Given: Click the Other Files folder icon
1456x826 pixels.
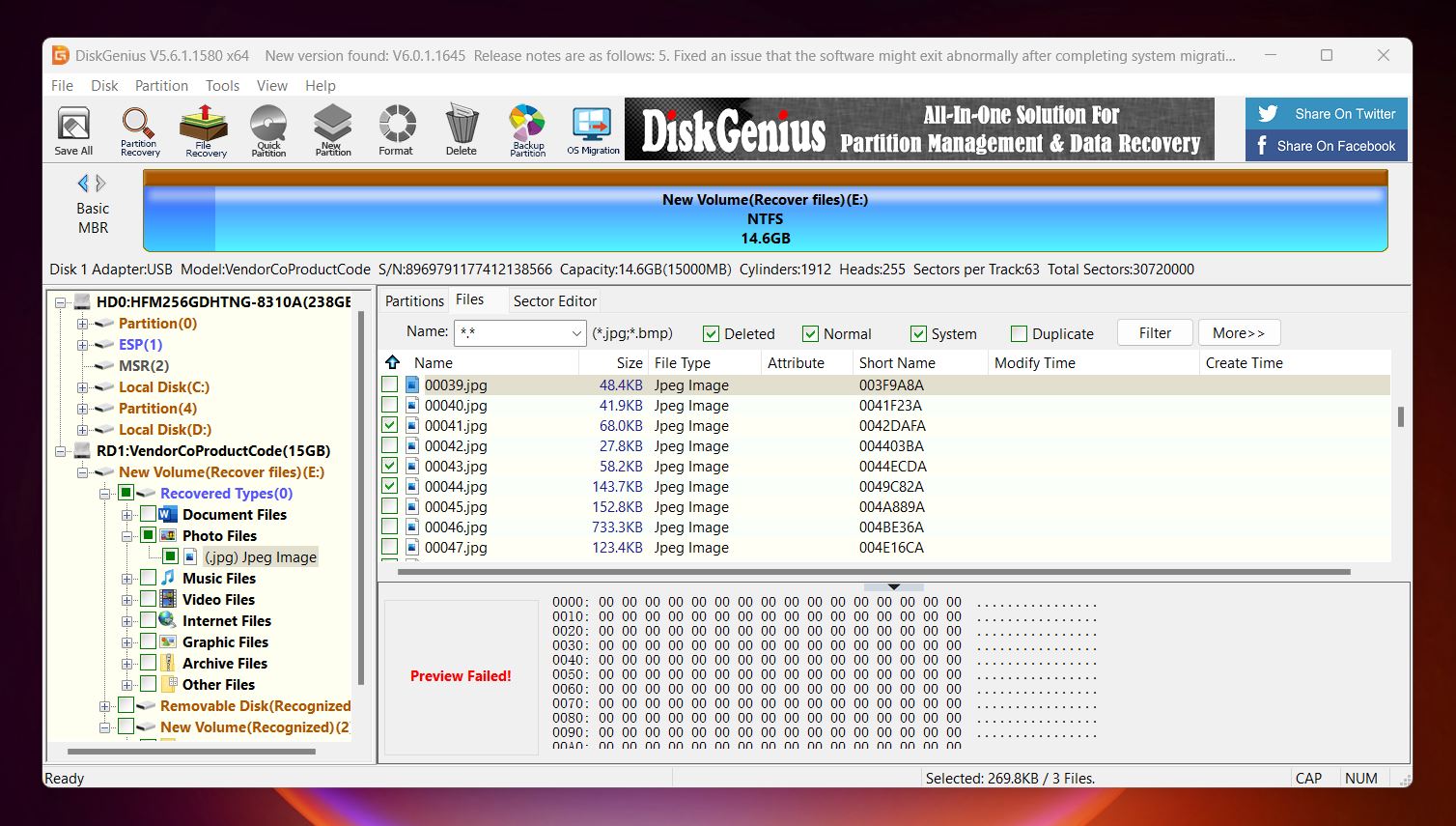Looking at the screenshot, I should pyautogui.click(x=168, y=684).
